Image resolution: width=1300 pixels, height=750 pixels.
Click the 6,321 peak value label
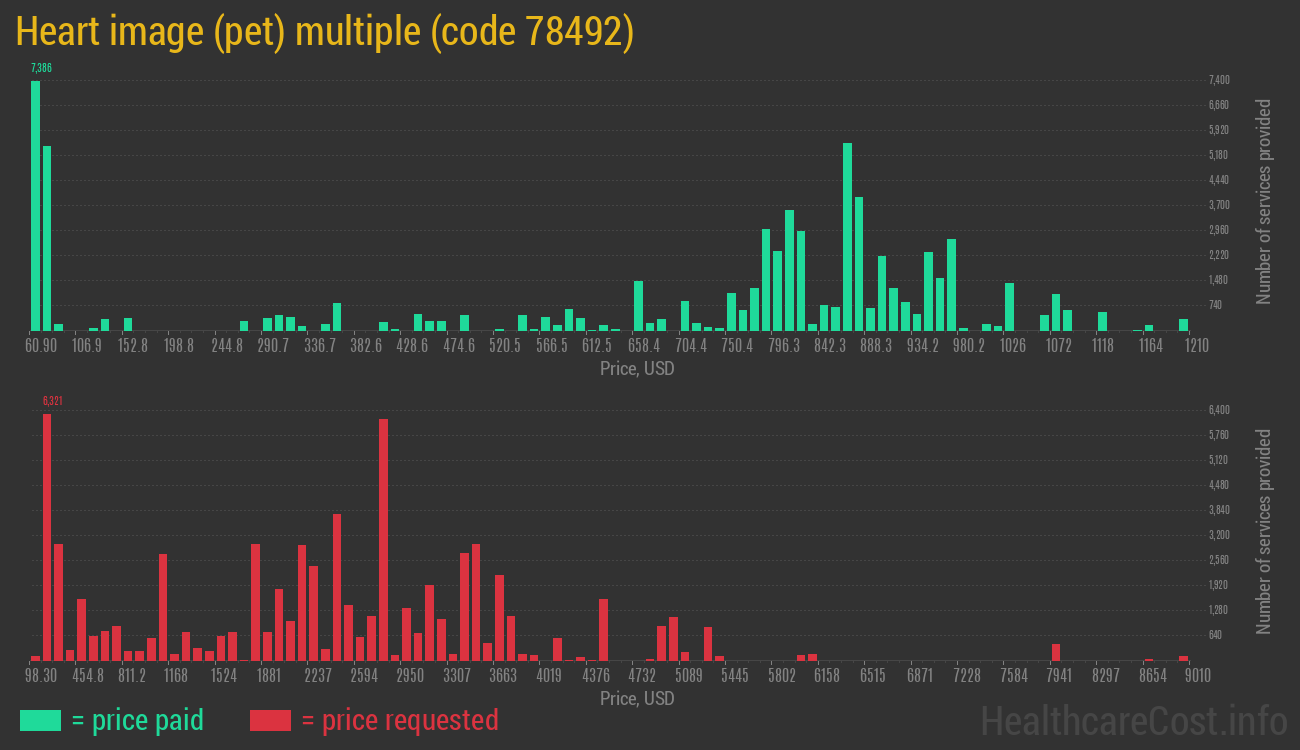[53, 401]
